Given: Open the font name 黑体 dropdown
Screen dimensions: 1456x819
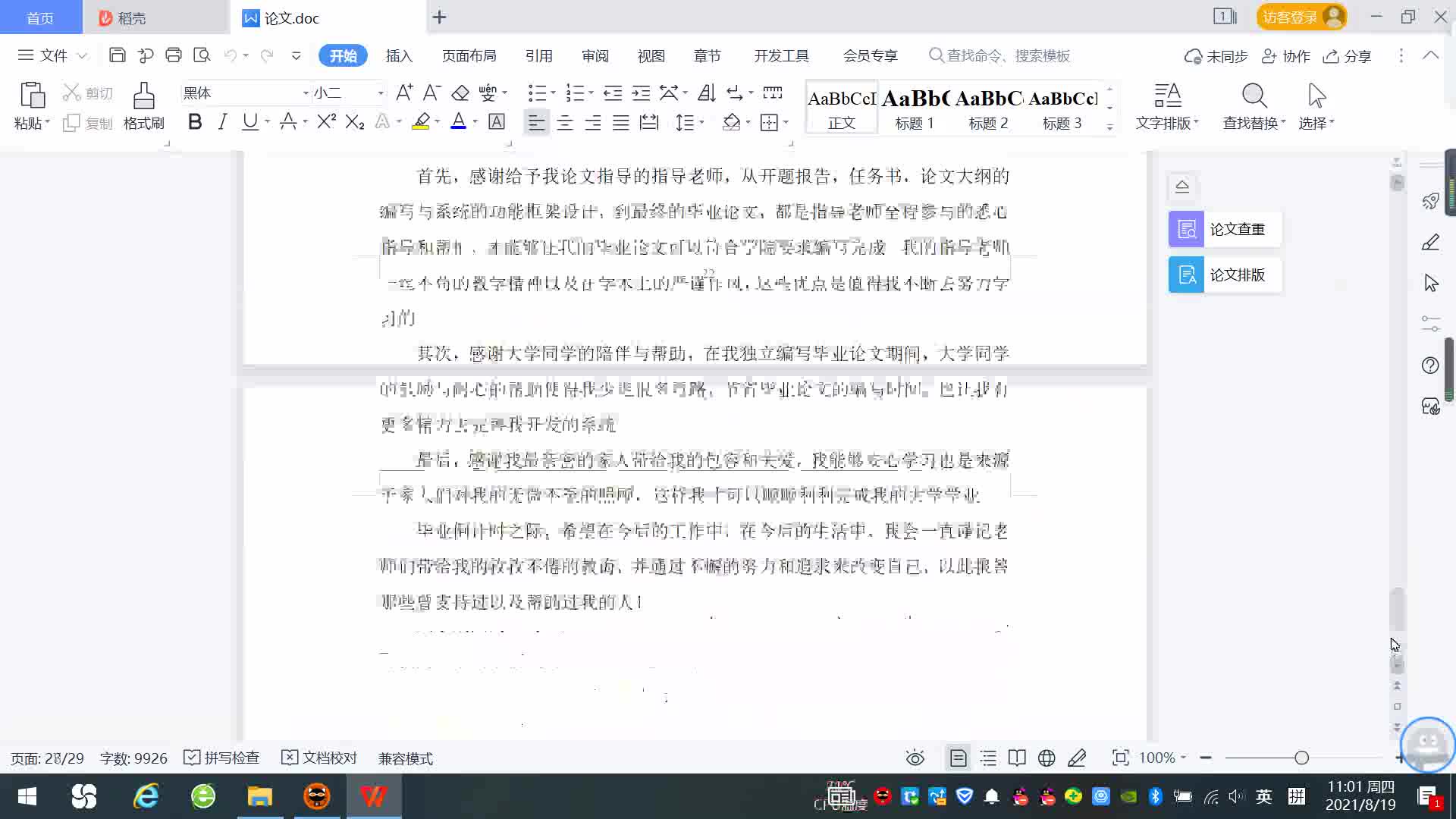Looking at the screenshot, I should [306, 93].
